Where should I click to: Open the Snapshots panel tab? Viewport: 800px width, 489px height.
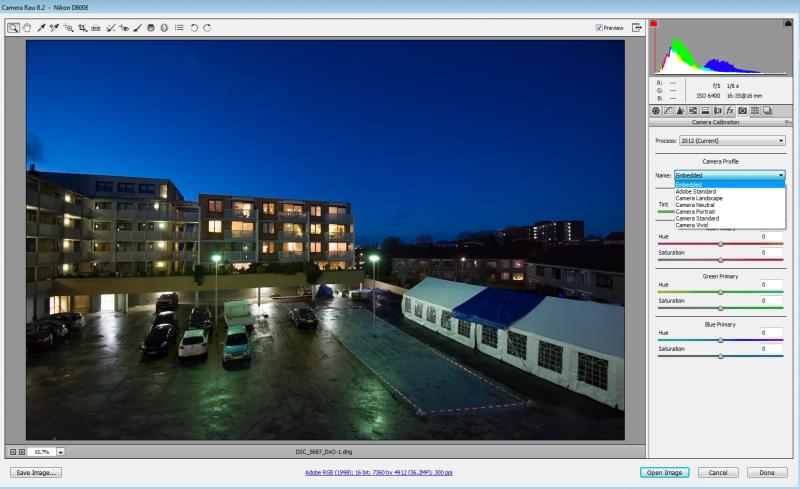[767, 111]
